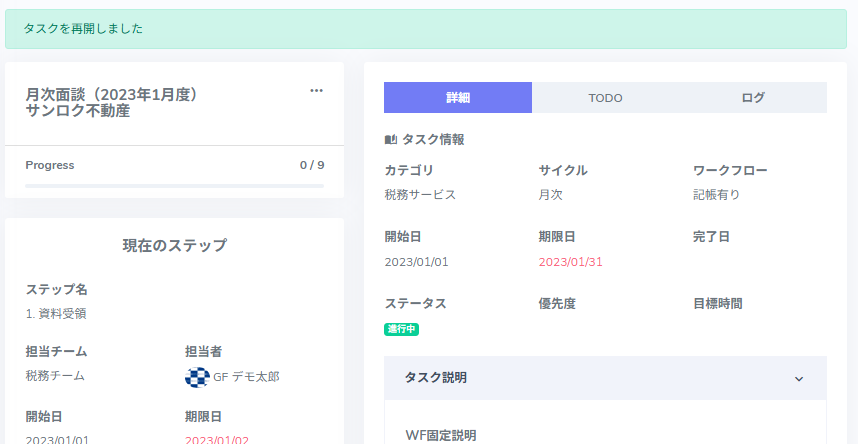This screenshot has height=444, width=858.
Task: Click the 0 / 9 progress count
Action: click(312, 165)
